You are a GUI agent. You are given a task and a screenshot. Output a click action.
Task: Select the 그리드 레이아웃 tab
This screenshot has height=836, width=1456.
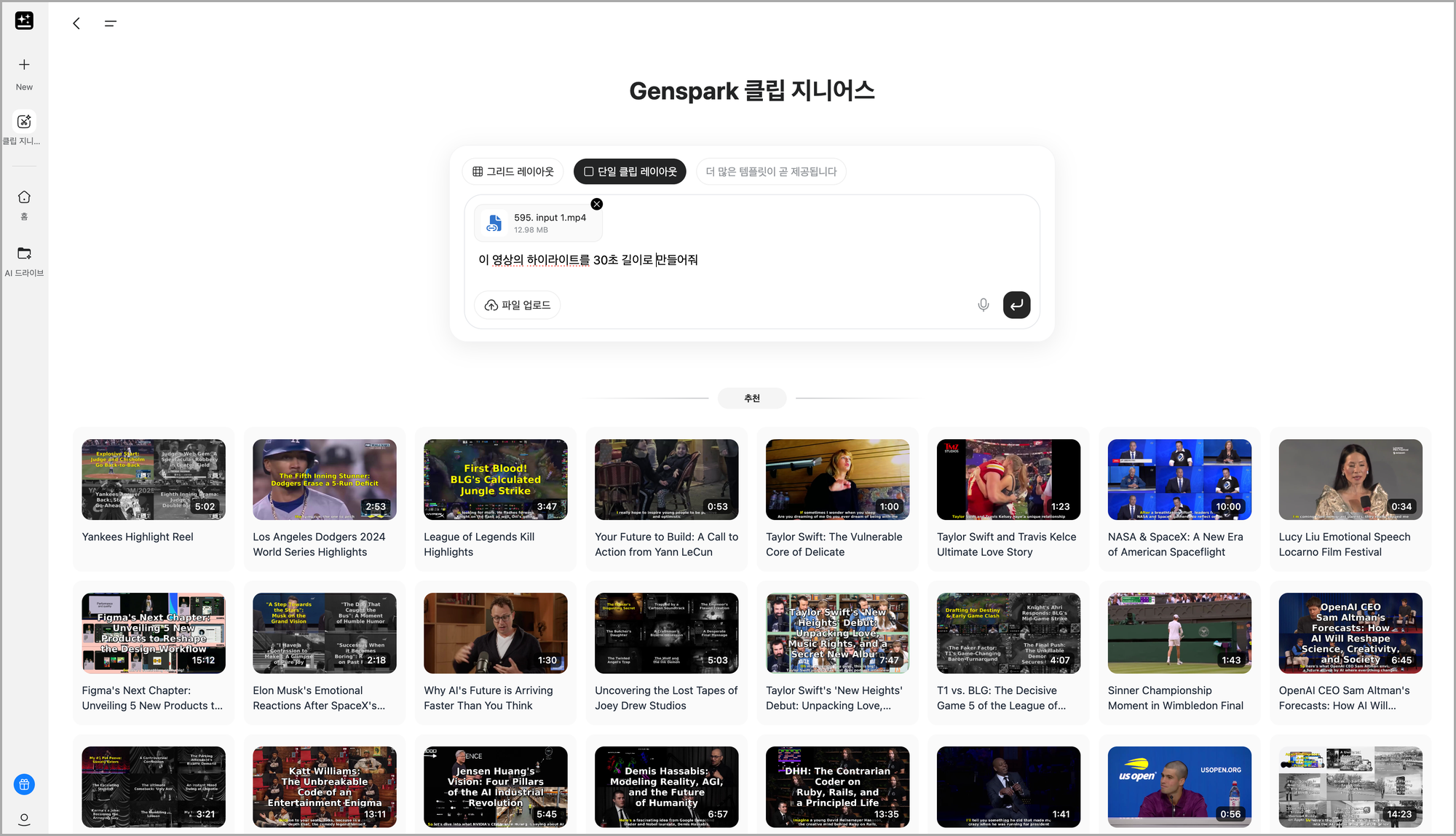click(x=513, y=172)
